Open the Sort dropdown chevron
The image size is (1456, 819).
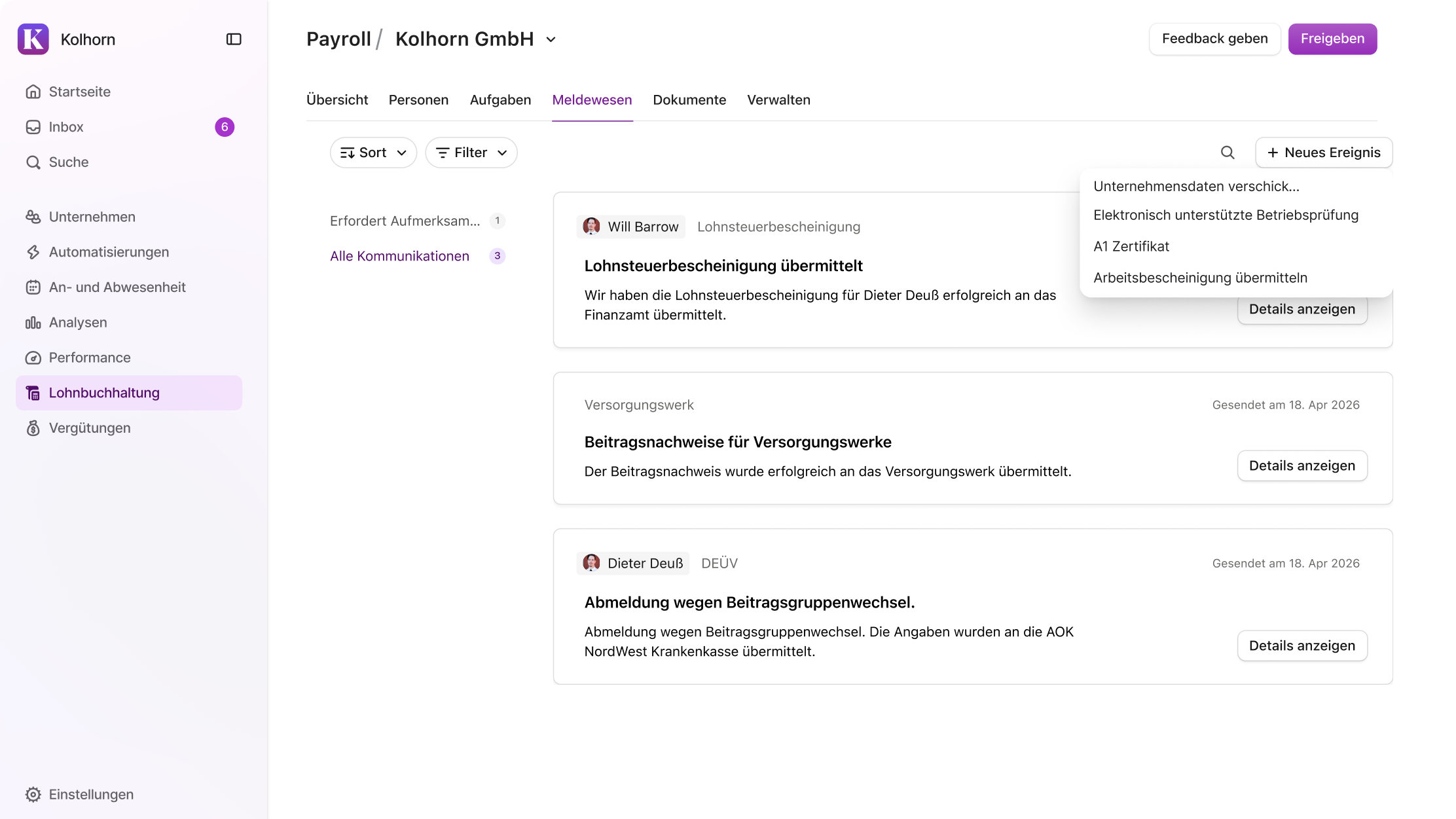pos(402,153)
